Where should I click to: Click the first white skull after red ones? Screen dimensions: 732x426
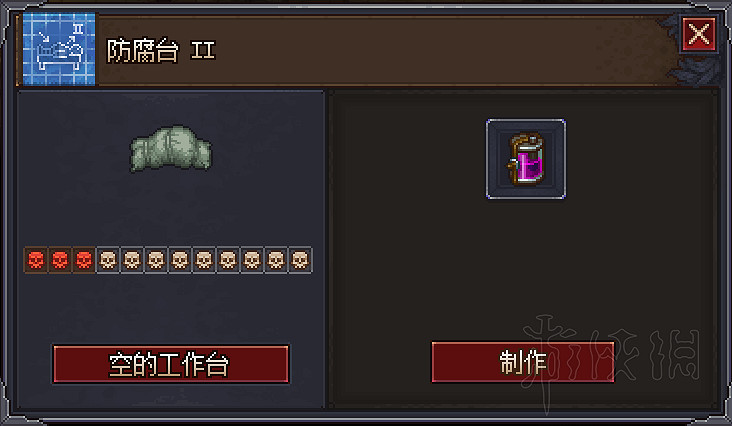click(108, 260)
